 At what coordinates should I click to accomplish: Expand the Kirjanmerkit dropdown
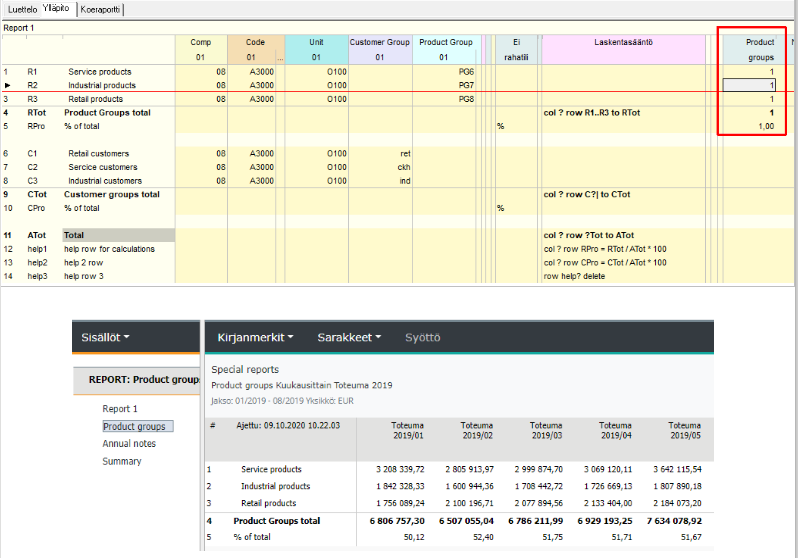[255, 338]
